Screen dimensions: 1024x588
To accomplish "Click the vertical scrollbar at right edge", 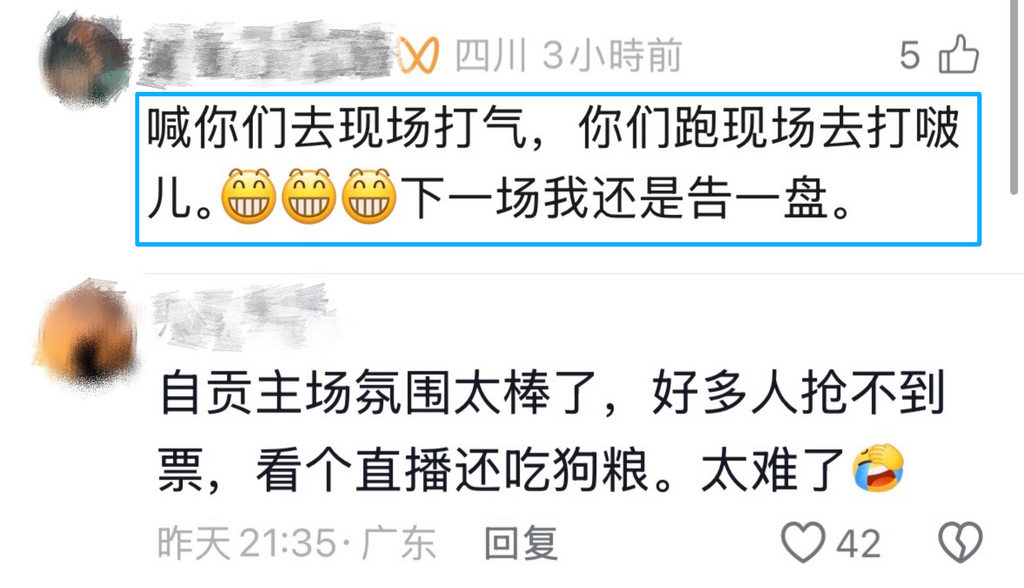I will (1014, 98).
